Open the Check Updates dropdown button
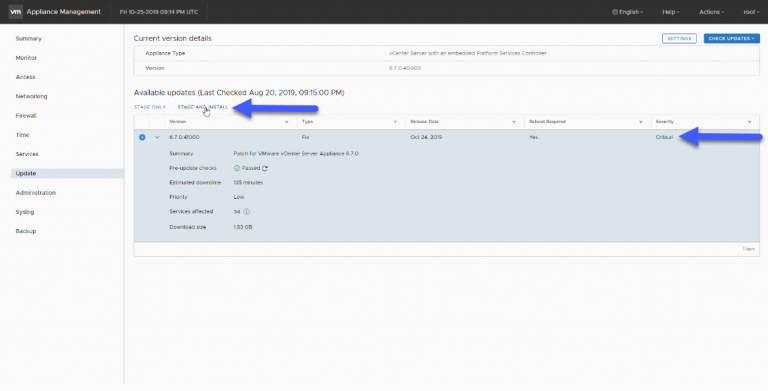768x391 pixels. 732,38
